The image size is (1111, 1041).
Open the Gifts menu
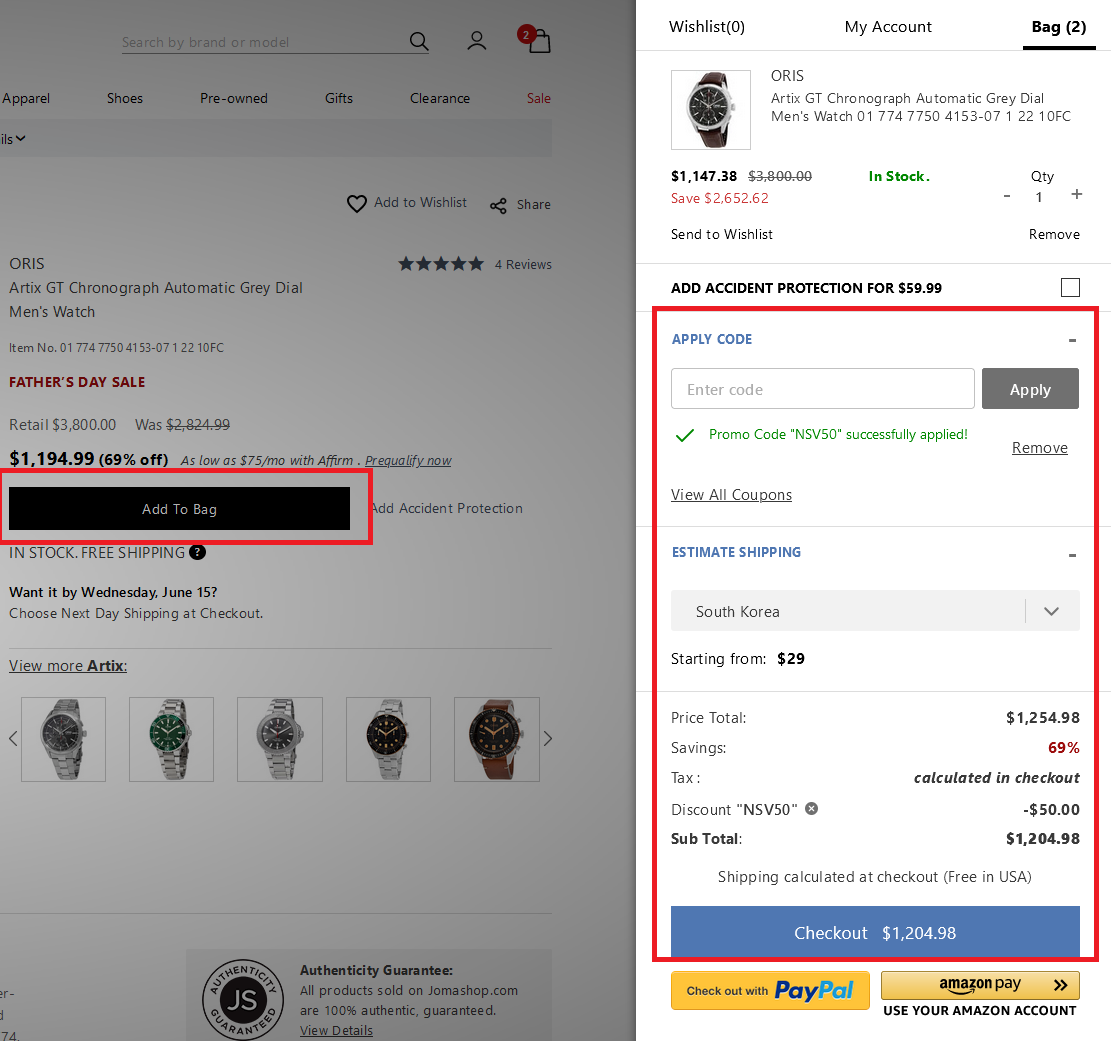click(339, 99)
